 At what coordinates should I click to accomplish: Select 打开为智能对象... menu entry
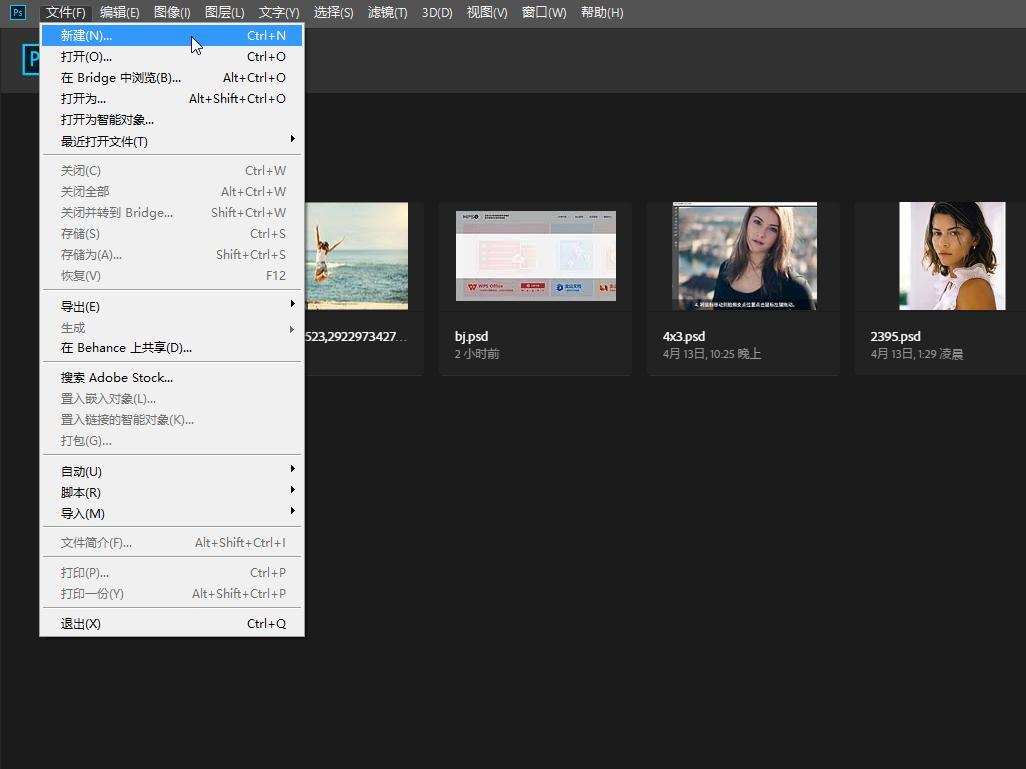coord(107,119)
